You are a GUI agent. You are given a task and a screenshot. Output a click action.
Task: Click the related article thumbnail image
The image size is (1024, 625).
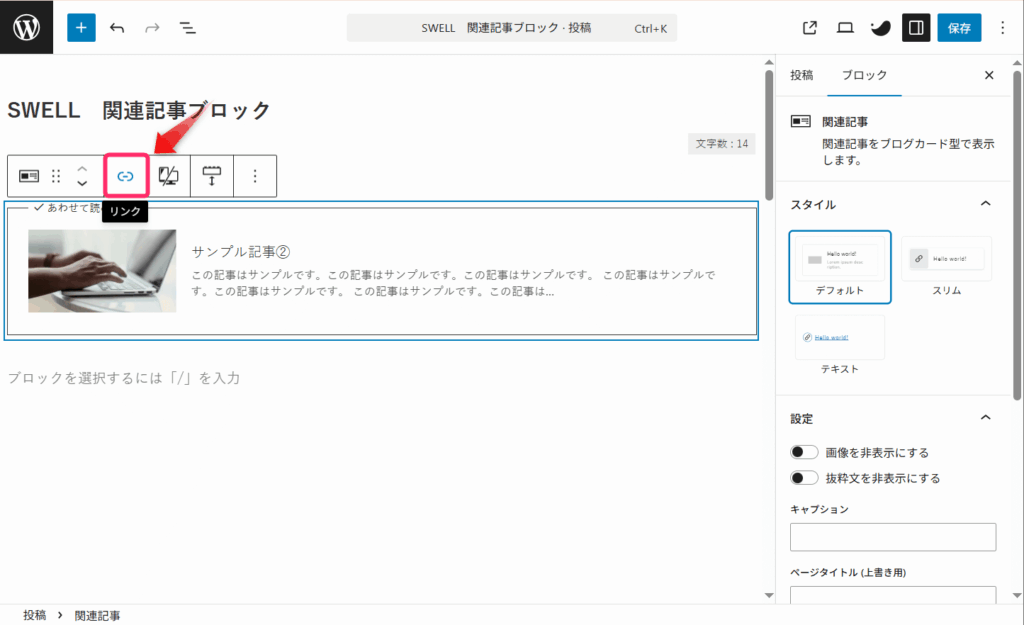tap(102, 270)
